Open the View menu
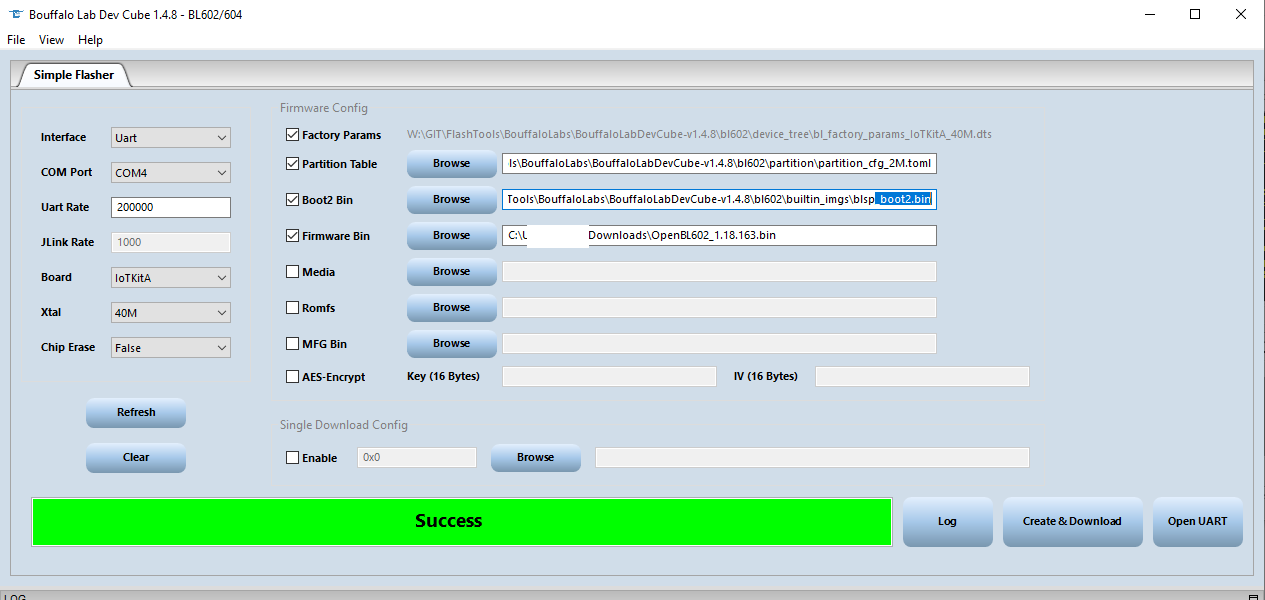This screenshot has height=600, width=1265. (51, 40)
